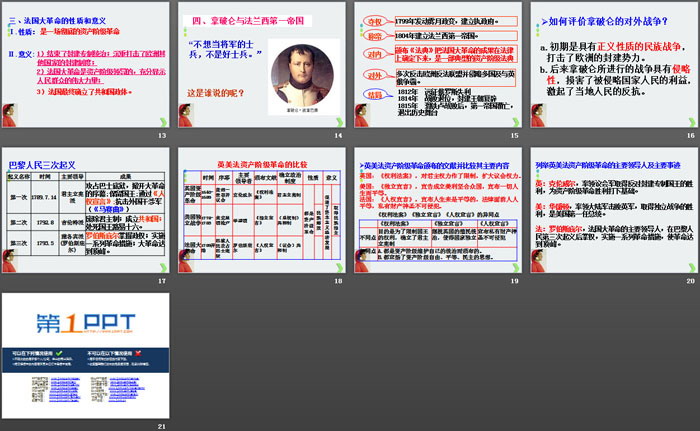Select slide 20 thumbnail listing revolution leaders
Image resolution: width=700 pixels, height=431 pixels.
click(614, 210)
